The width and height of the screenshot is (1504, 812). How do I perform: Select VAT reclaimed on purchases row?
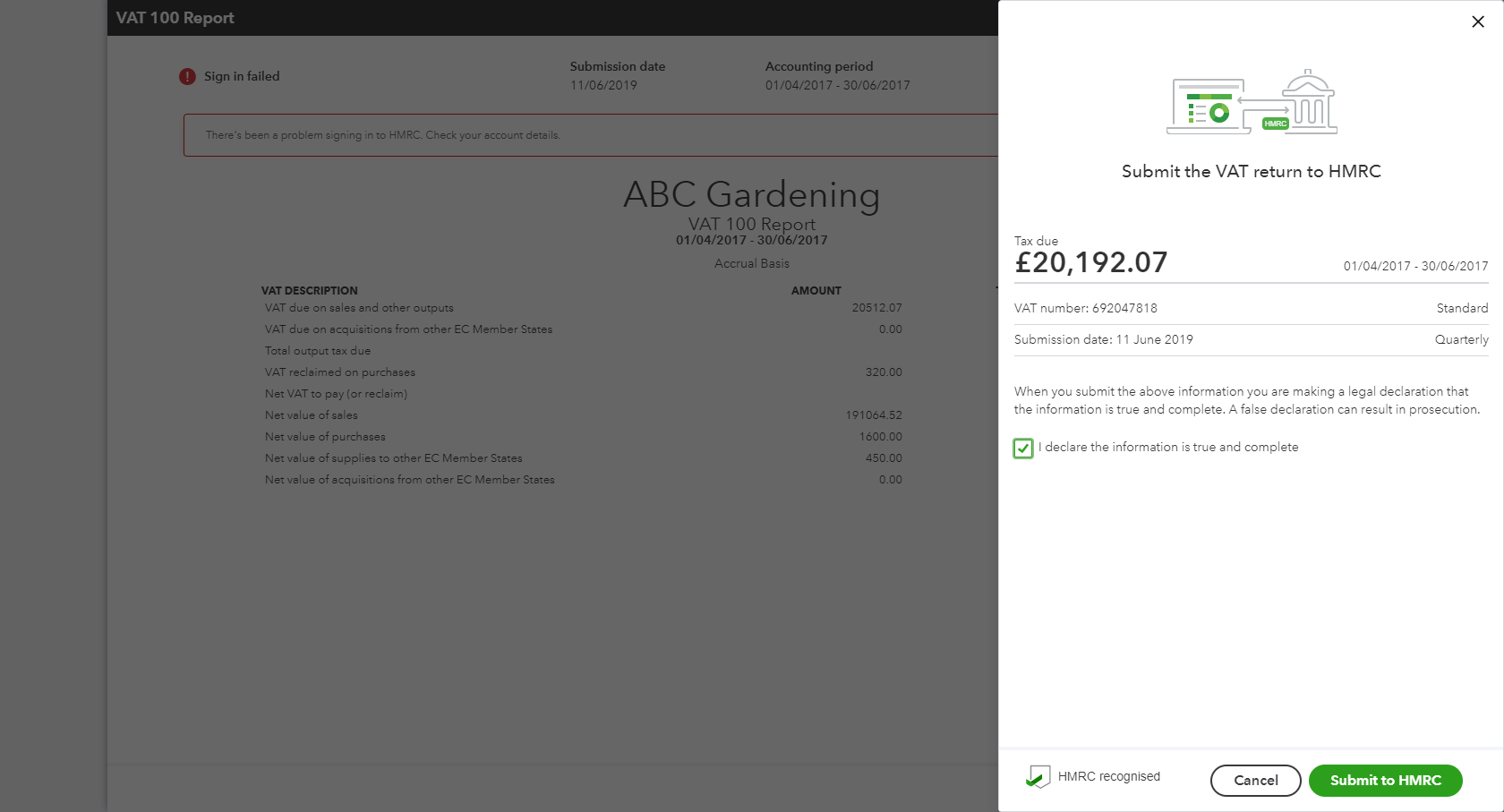click(x=583, y=372)
